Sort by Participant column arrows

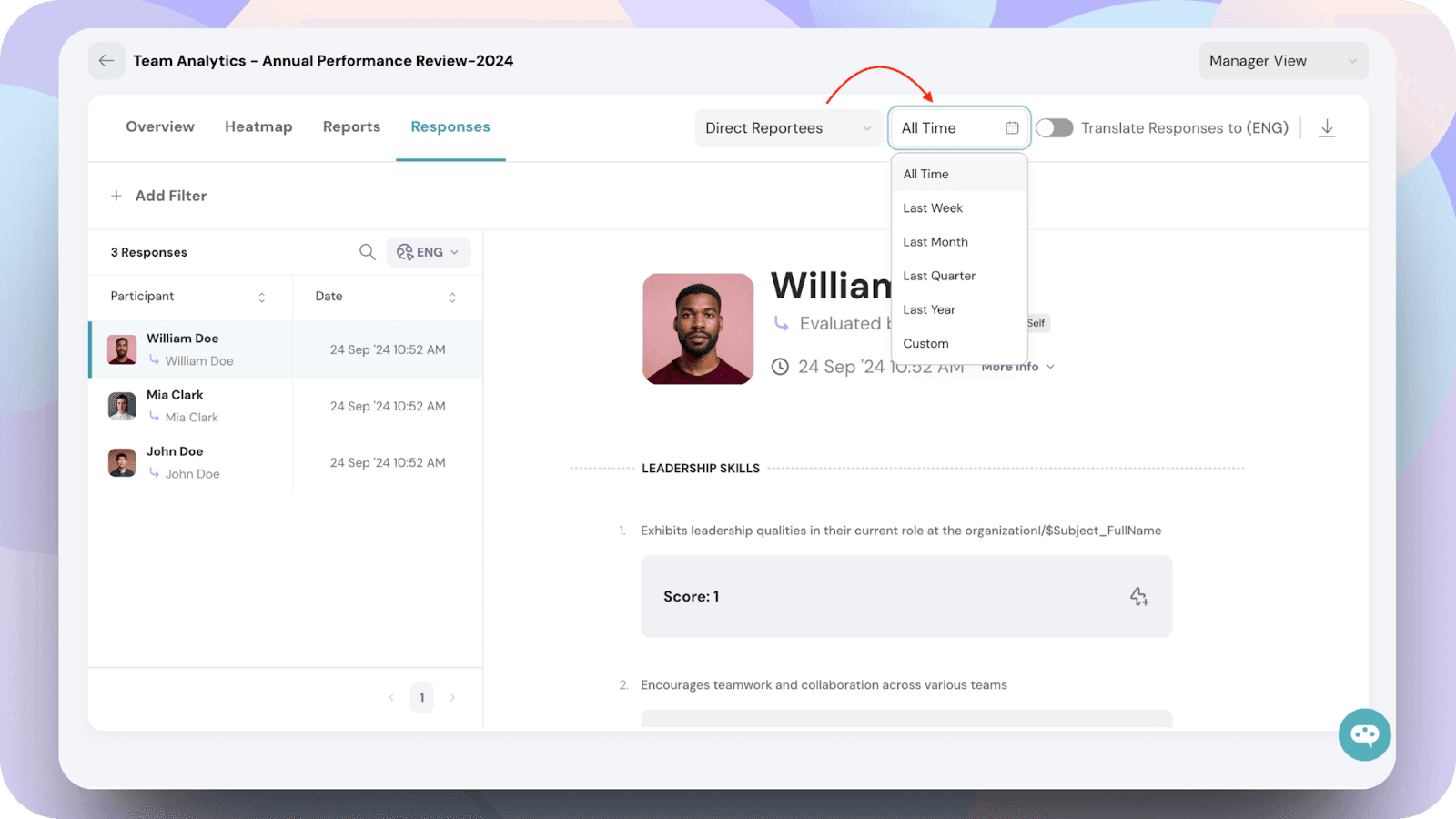pos(262,298)
